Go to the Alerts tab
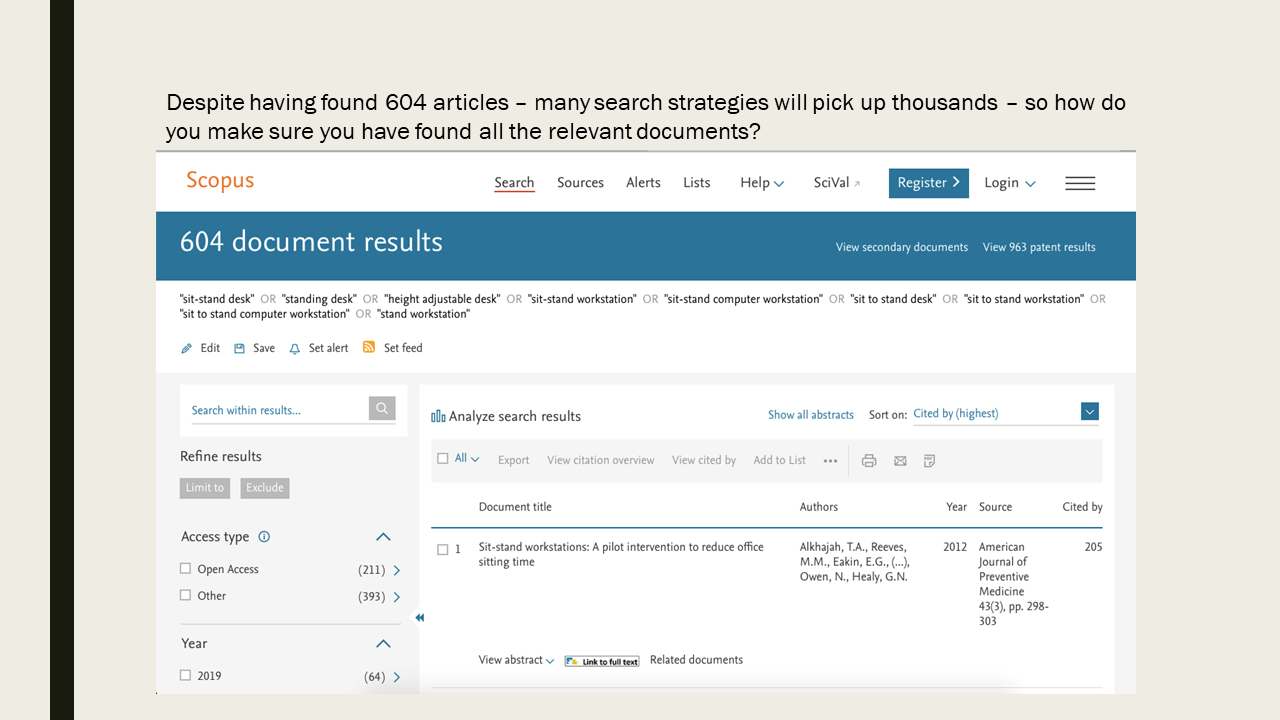Image resolution: width=1280 pixels, height=720 pixels. (x=643, y=183)
